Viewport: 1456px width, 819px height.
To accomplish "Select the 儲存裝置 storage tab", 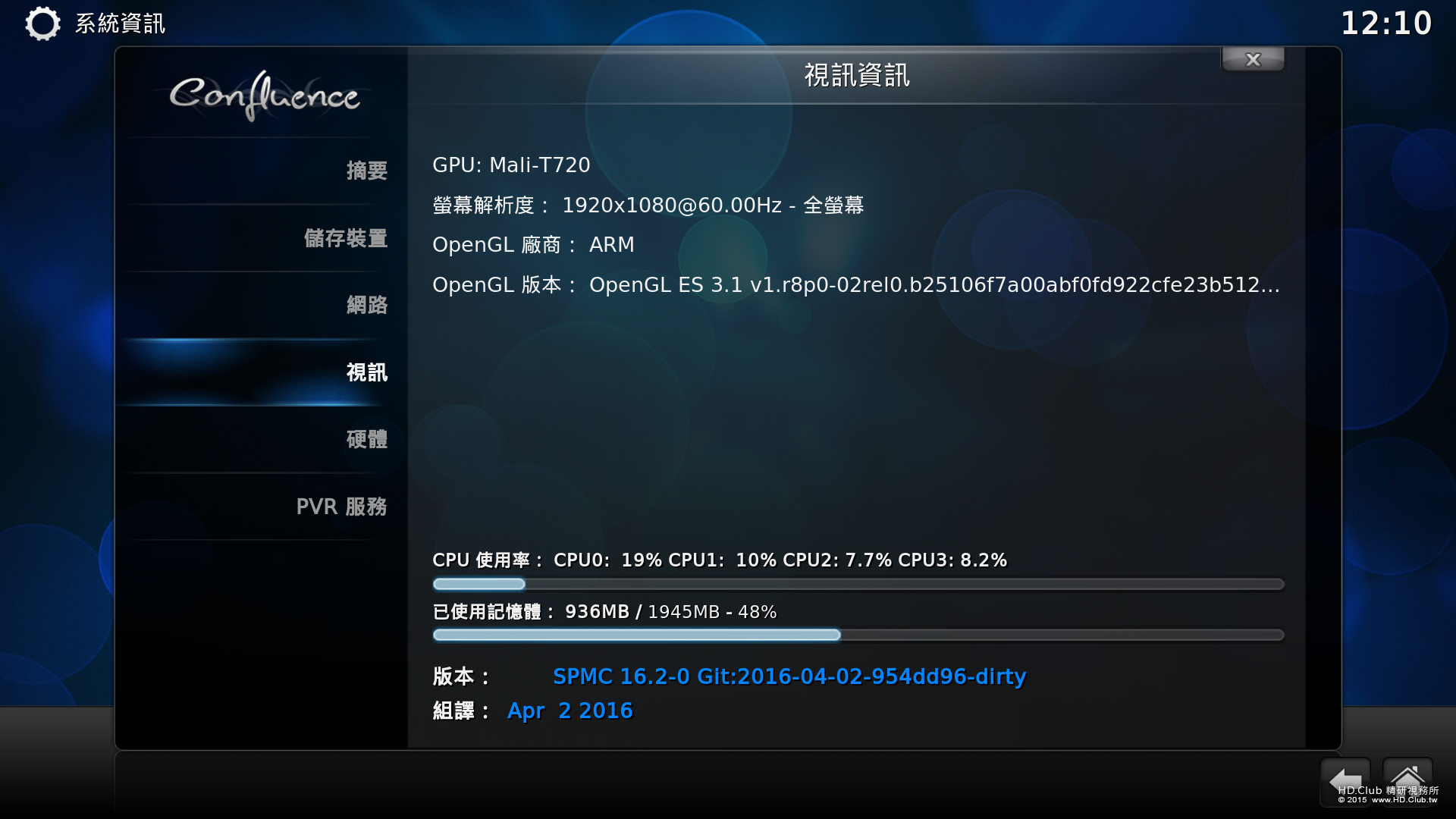I will (x=345, y=238).
